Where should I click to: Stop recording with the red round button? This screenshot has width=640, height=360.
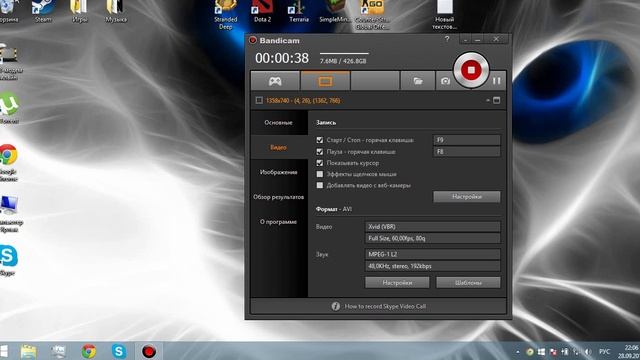point(471,70)
